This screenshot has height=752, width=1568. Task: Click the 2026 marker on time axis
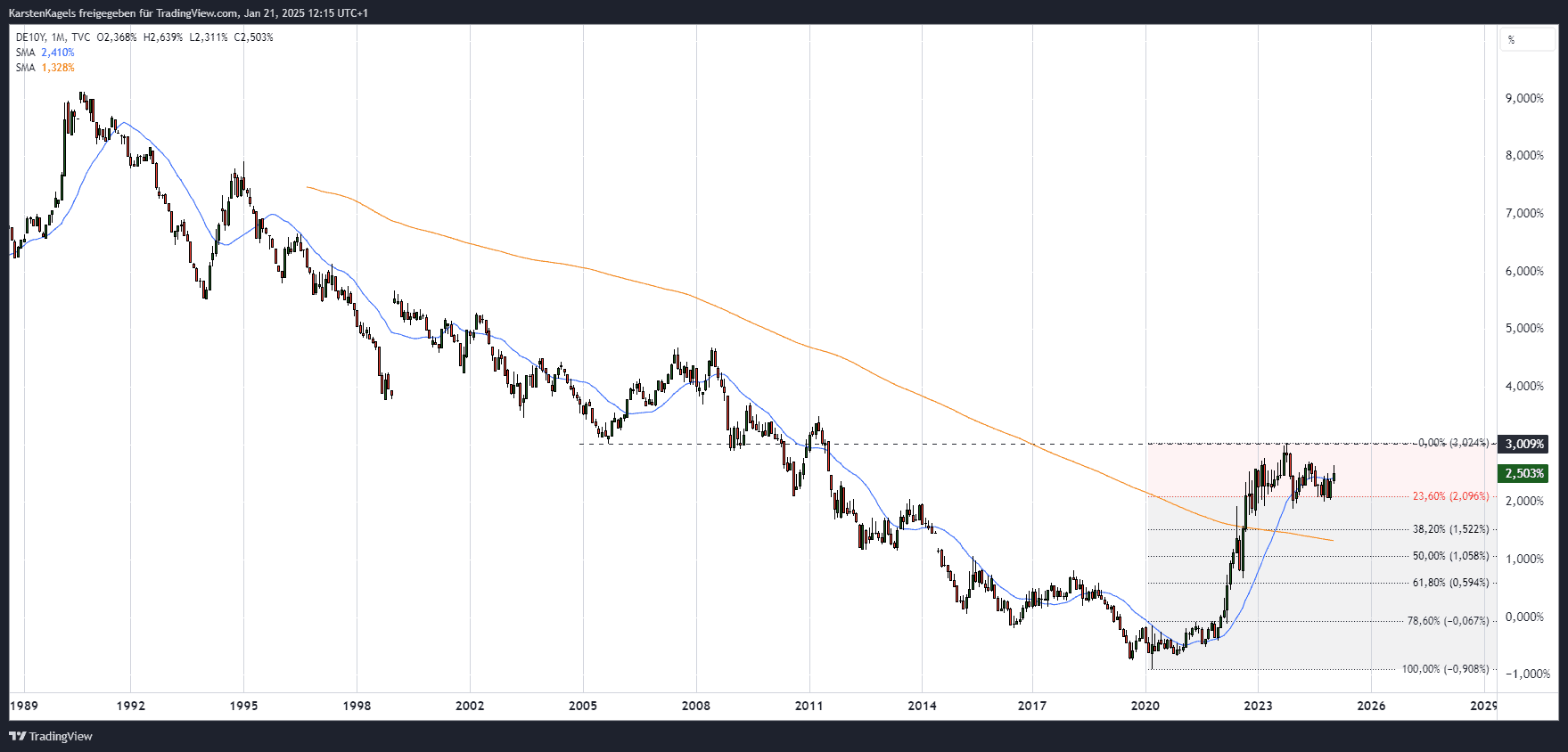(1371, 706)
